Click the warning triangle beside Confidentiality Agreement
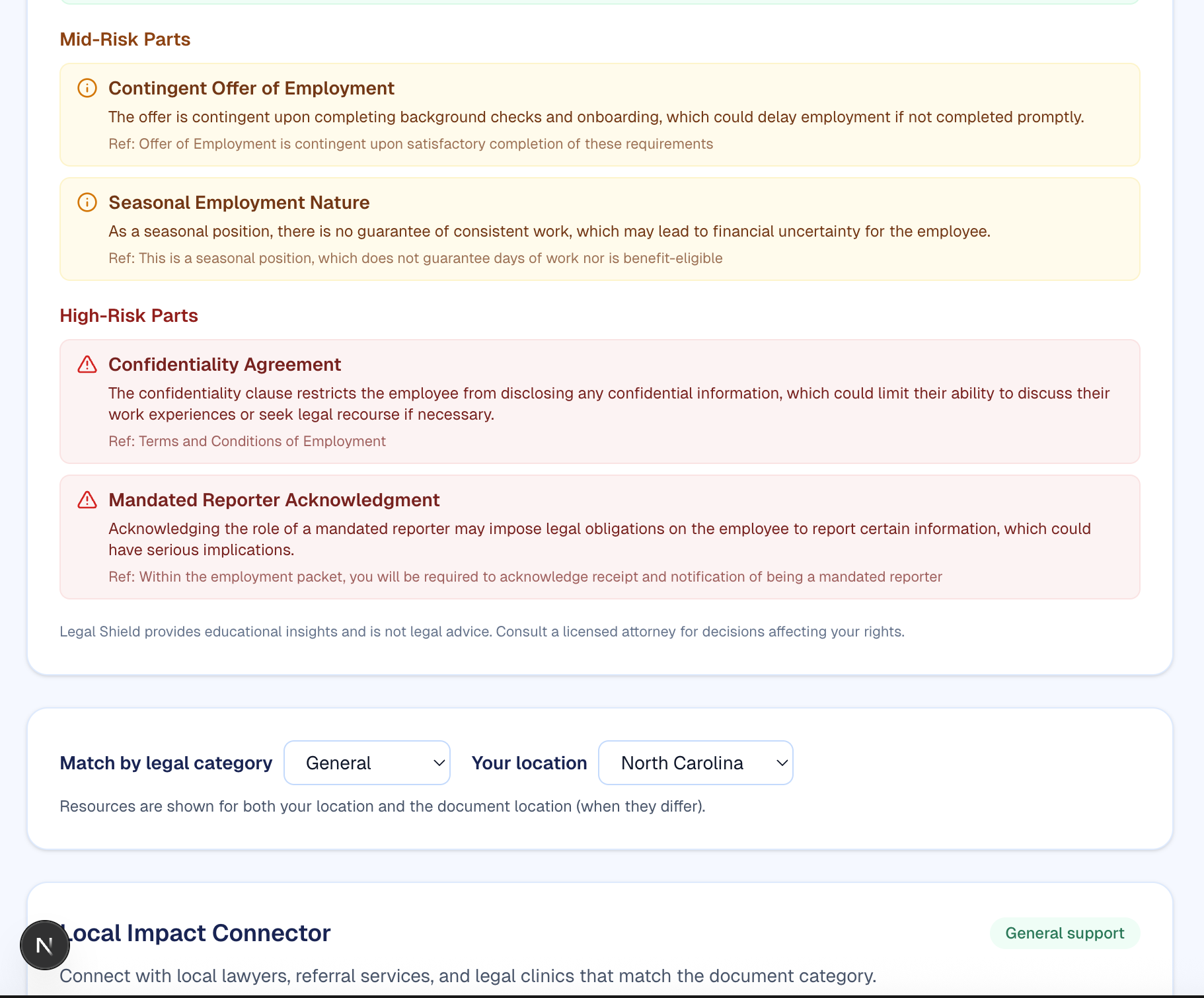 [87, 364]
